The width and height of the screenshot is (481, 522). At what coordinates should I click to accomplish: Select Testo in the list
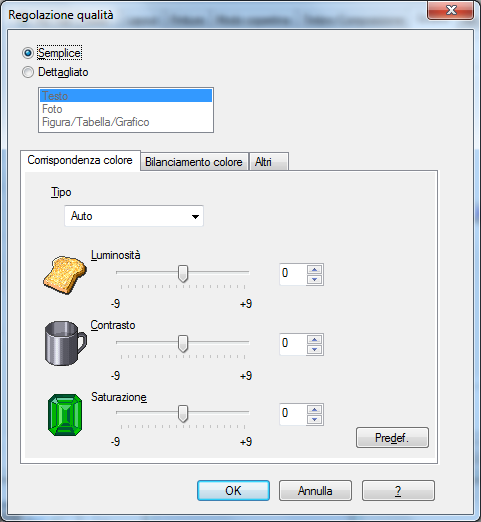(x=126, y=96)
